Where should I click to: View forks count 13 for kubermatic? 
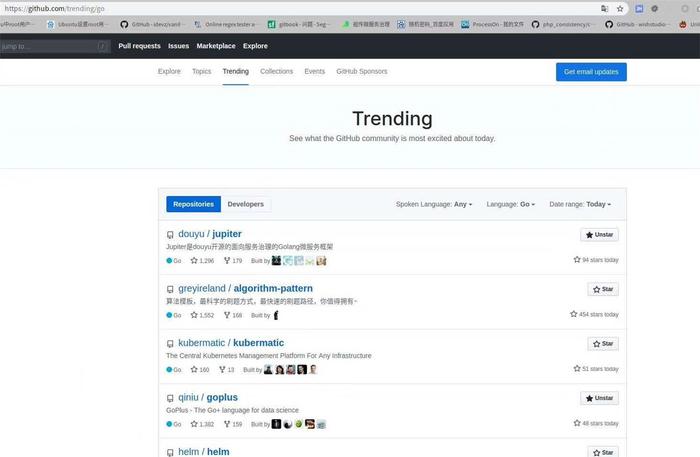click(226, 370)
